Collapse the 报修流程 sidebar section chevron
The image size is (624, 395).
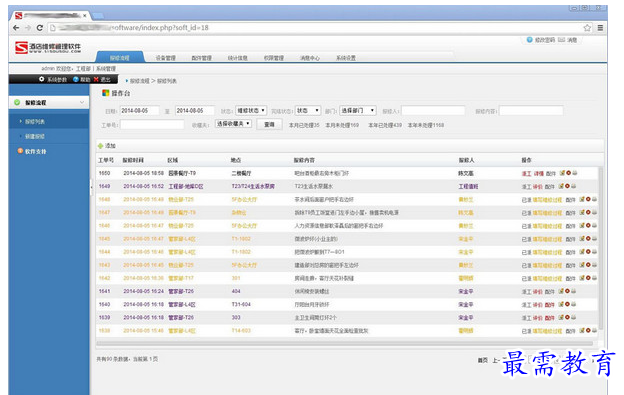[x=82, y=103]
